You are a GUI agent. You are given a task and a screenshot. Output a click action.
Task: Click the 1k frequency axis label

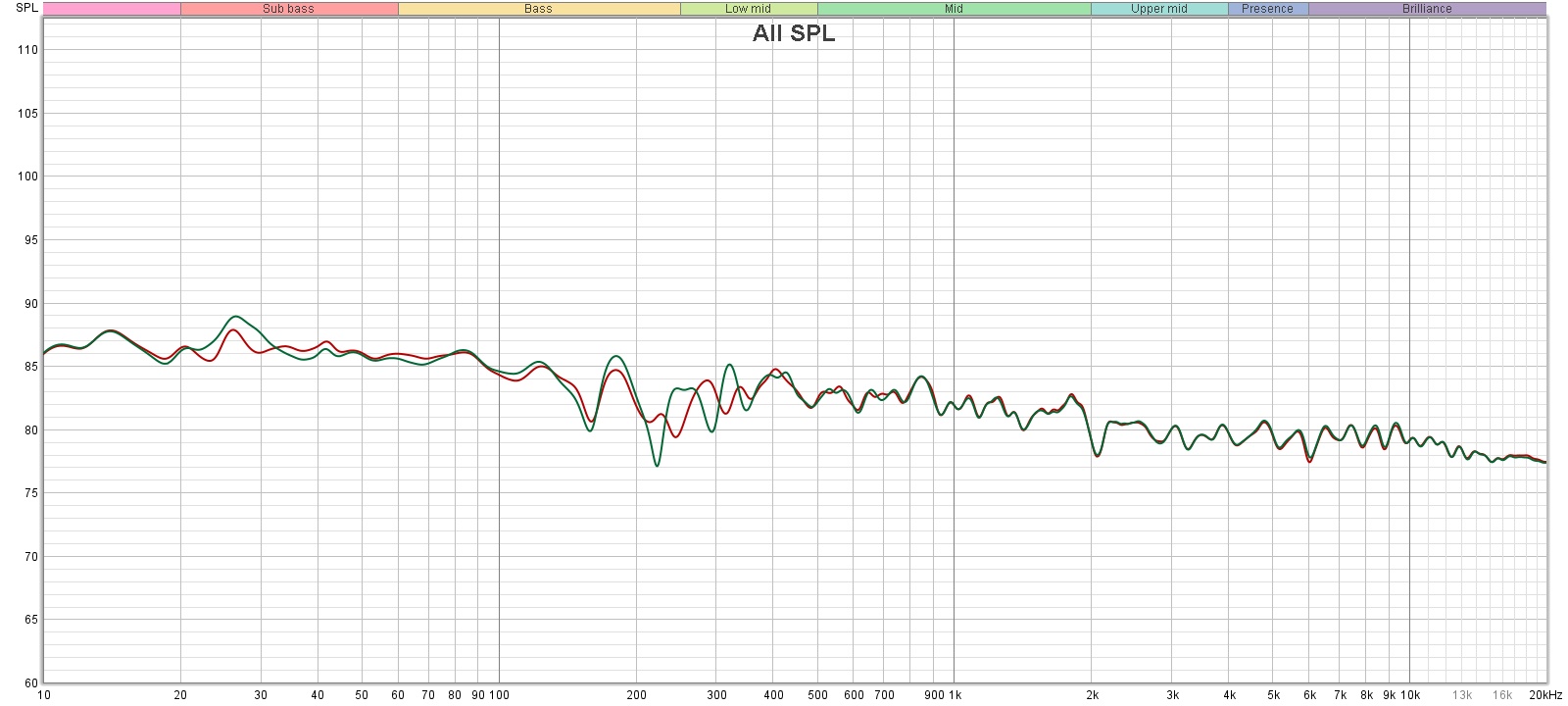click(956, 695)
